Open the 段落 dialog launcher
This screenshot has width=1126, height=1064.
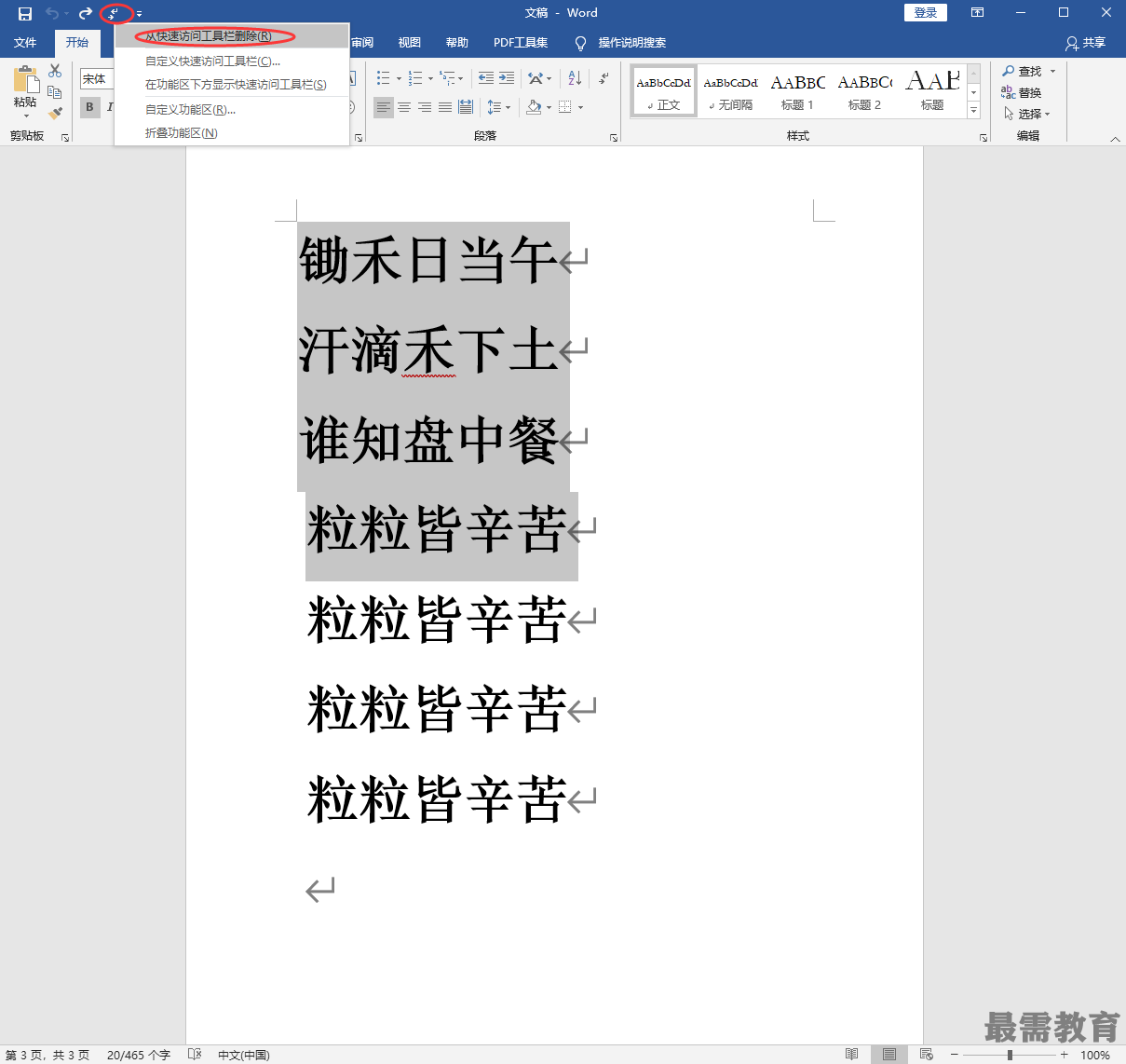click(614, 137)
